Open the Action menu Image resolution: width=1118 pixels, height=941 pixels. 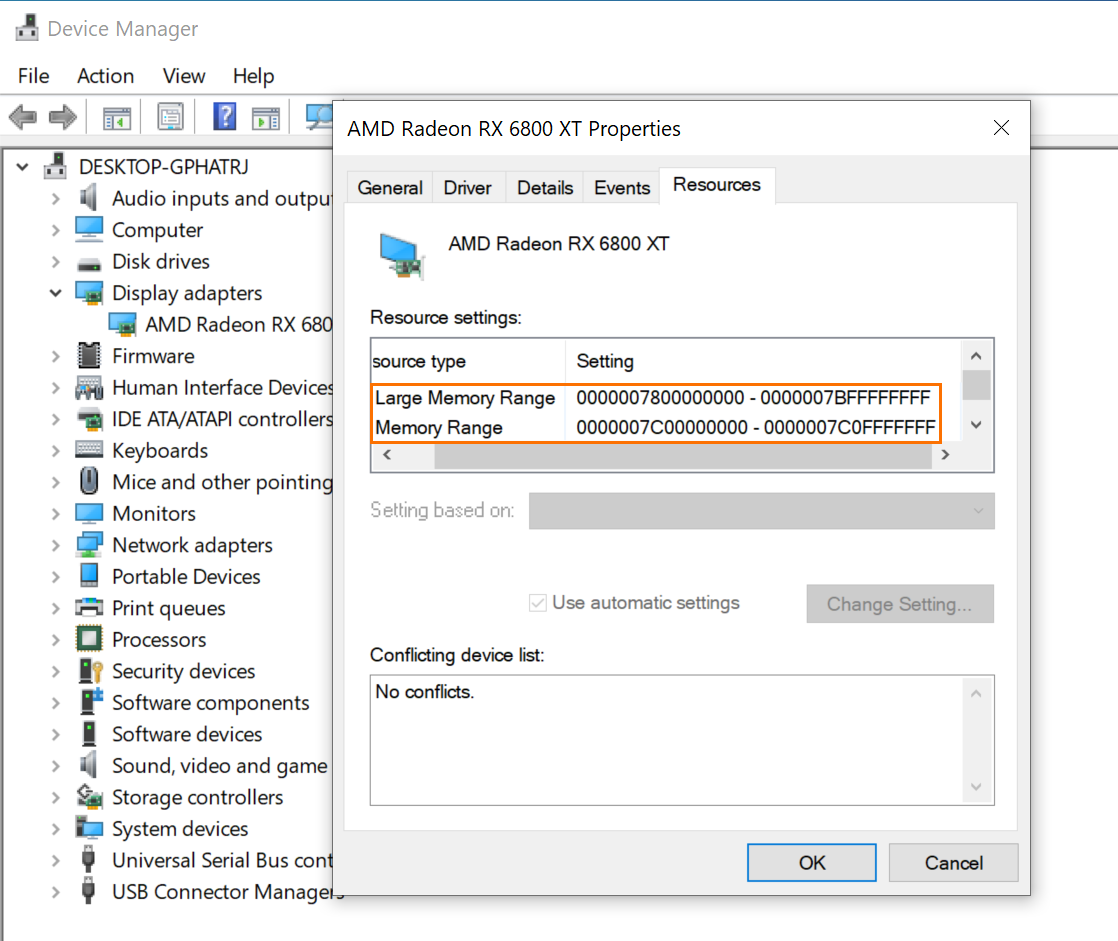tap(105, 76)
